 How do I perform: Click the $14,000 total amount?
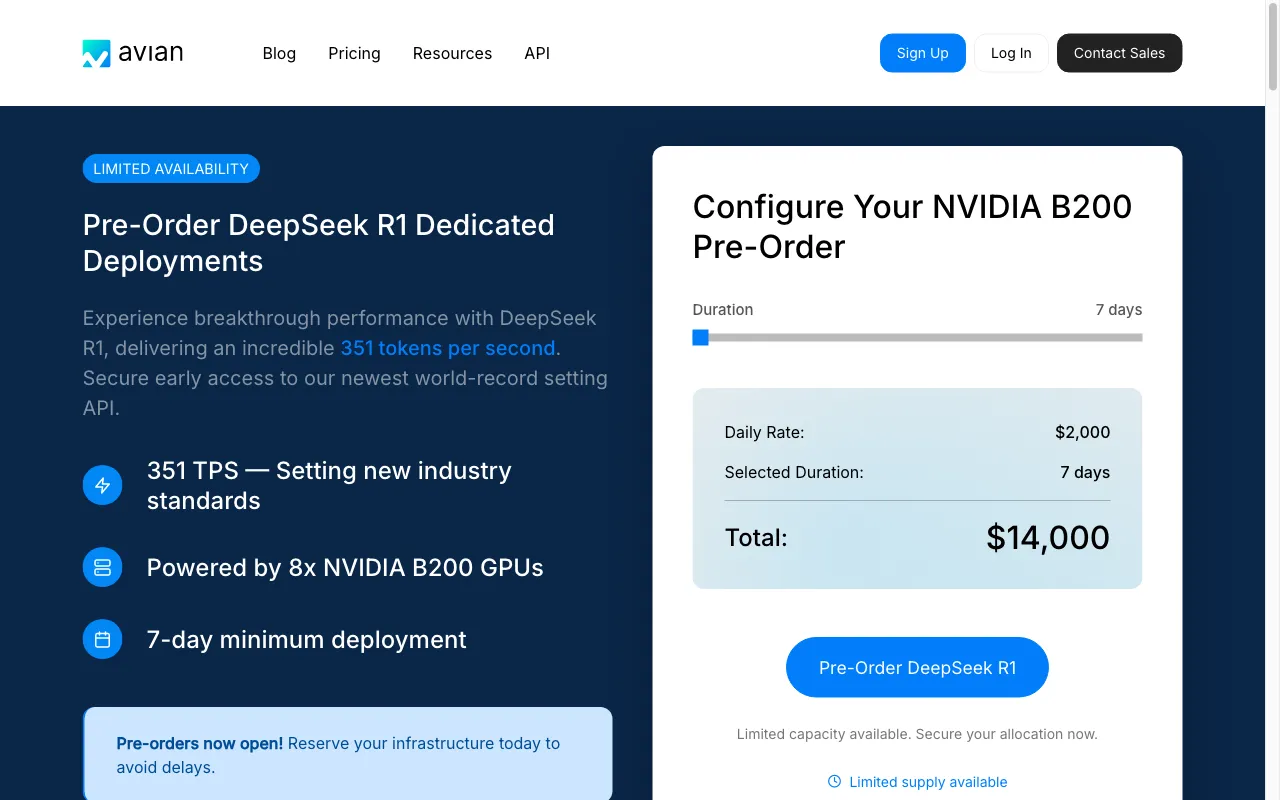[x=1048, y=537]
